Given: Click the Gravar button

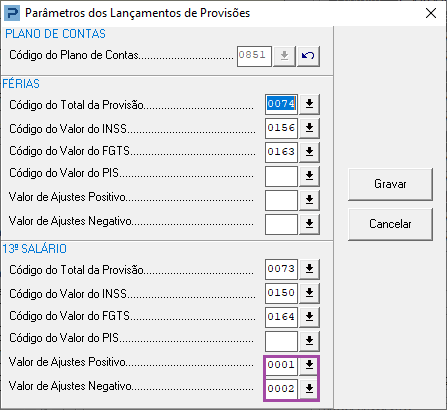Looking at the screenshot, I should [390, 184].
